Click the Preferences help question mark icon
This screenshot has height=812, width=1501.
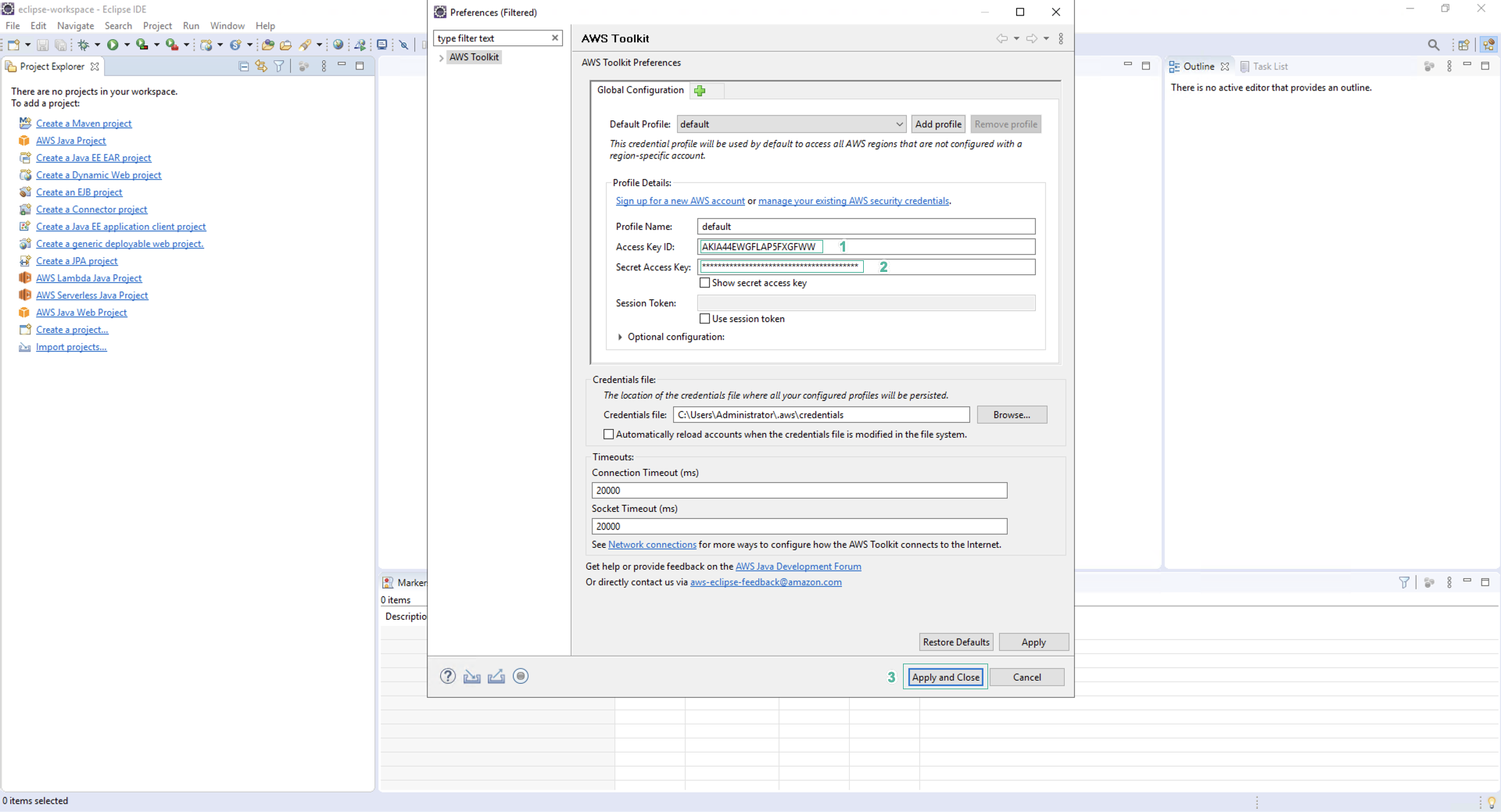pyautogui.click(x=448, y=676)
